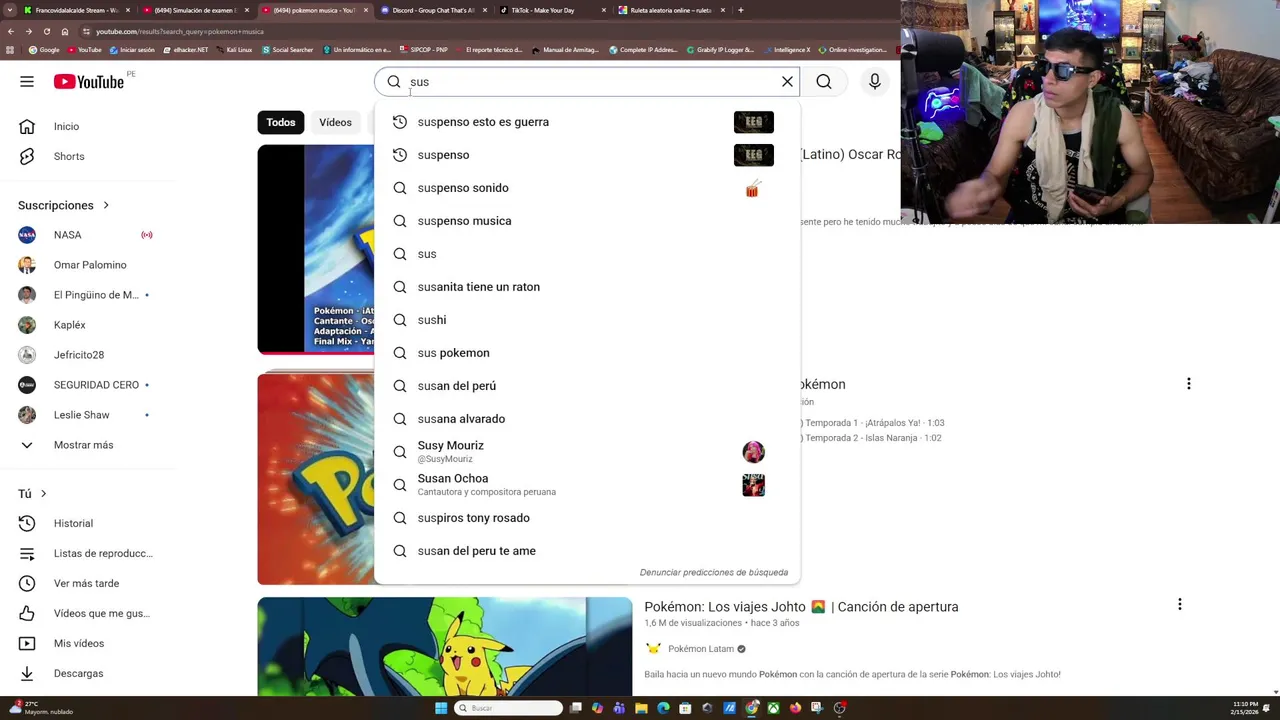The width and height of the screenshot is (1280, 720).
Task: Select suggestion 'susan del perú'
Action: click(587, 386)
